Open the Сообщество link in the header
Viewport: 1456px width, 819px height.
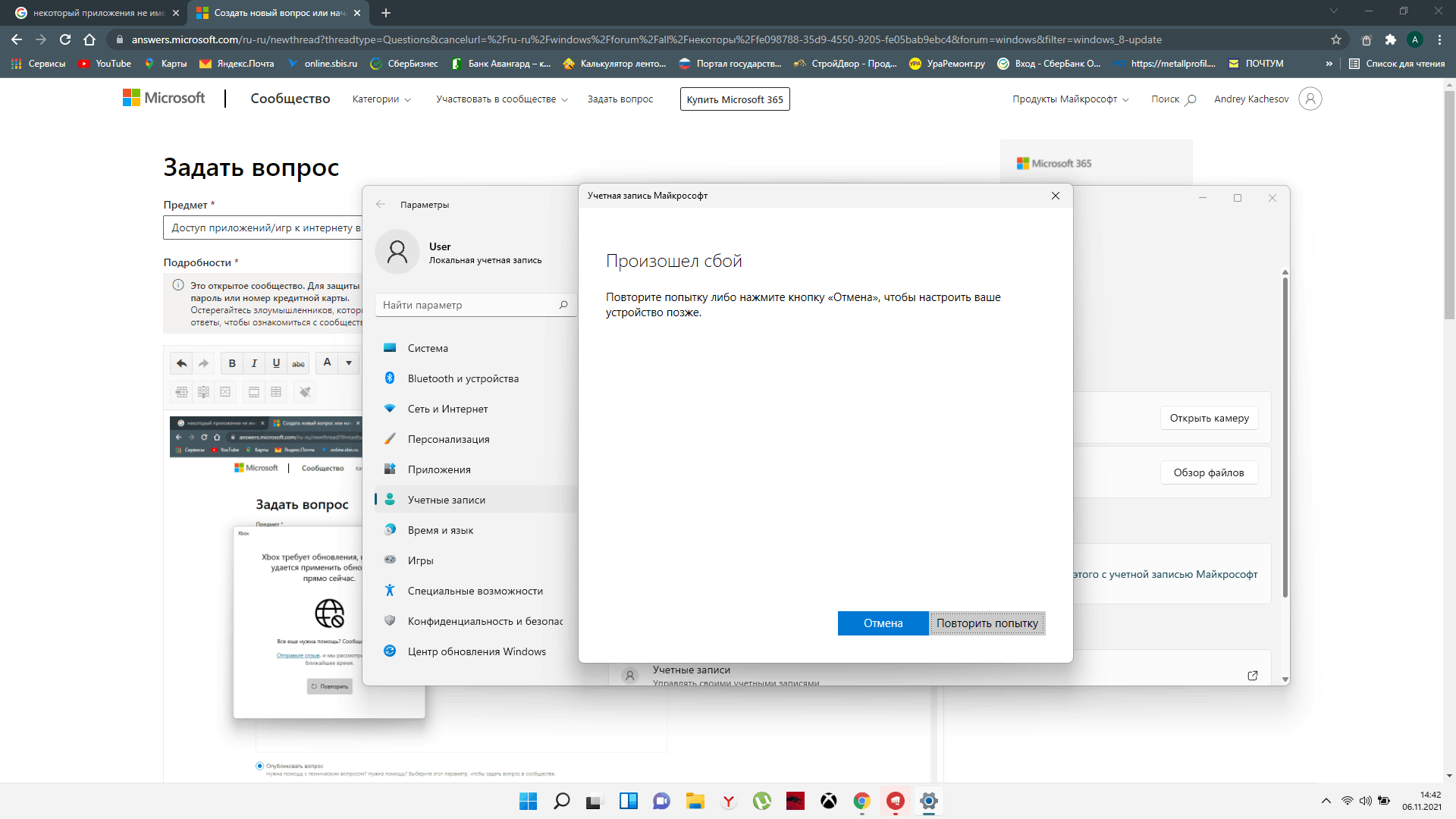pyautogui.click(x=290, y=99)
